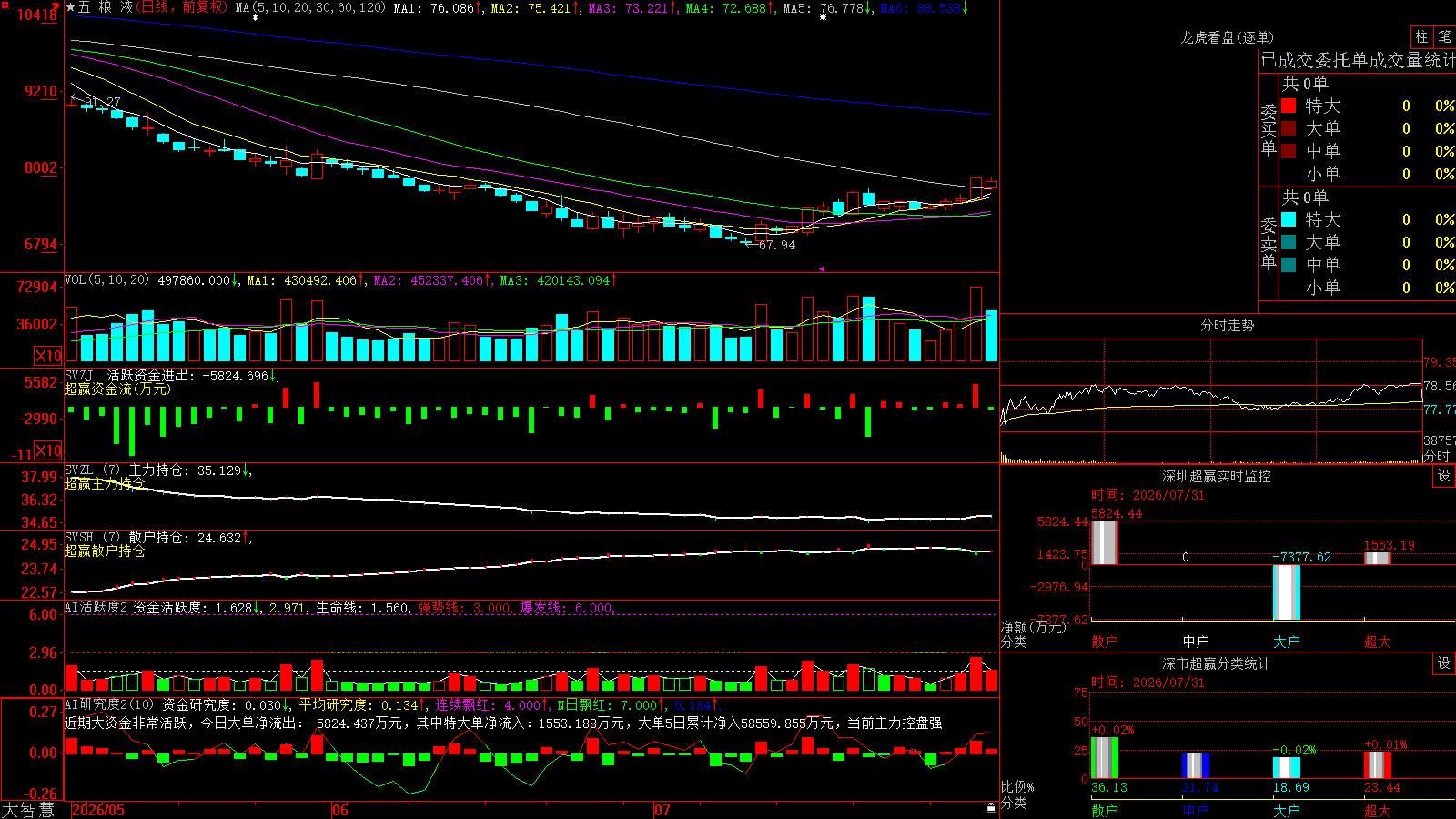Select 超大 in 深圳超赢实时监控 chart

click(x=1378, y=642)
